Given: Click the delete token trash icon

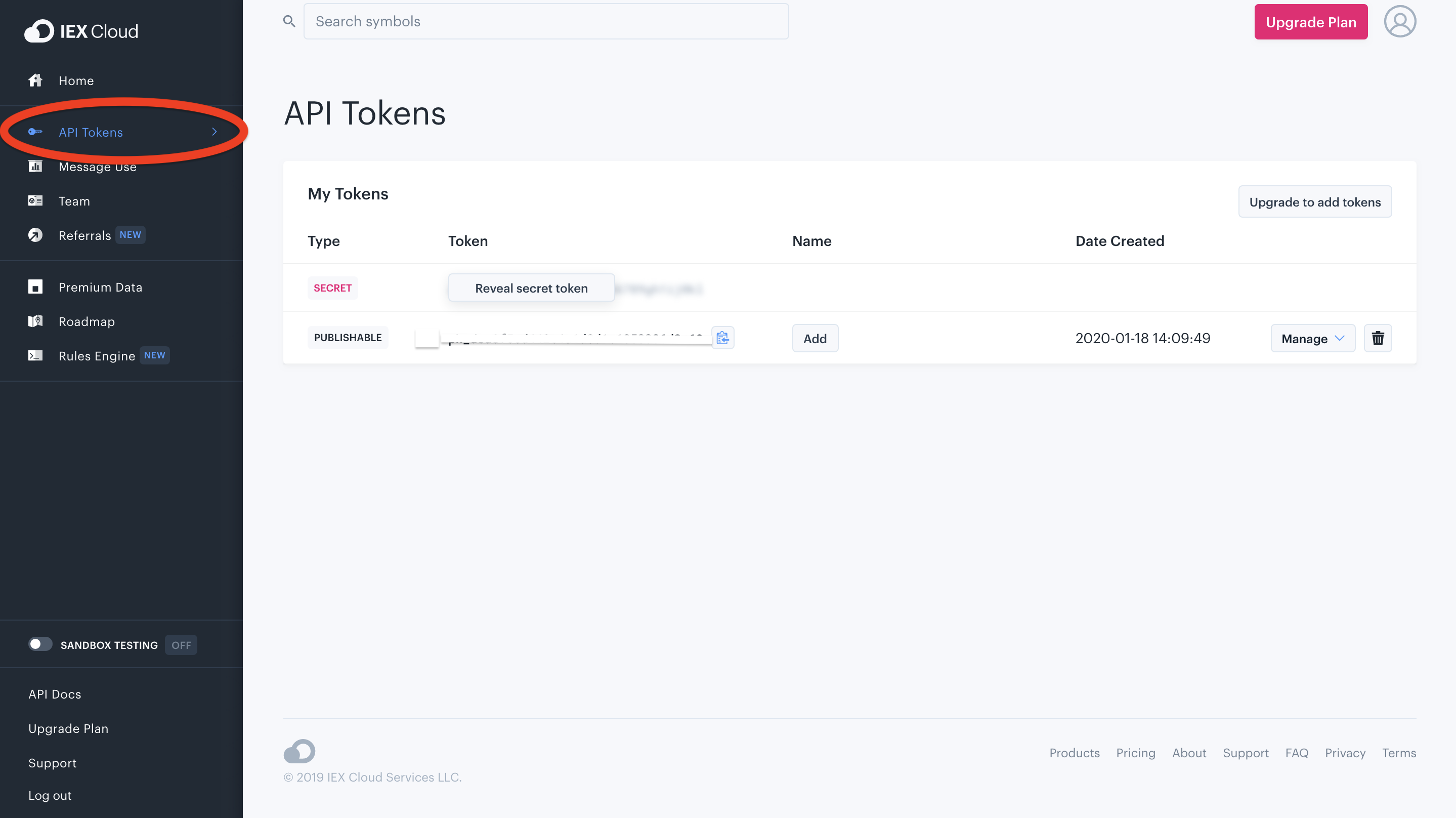Looking at the screenshot, I should point(1378,338).
